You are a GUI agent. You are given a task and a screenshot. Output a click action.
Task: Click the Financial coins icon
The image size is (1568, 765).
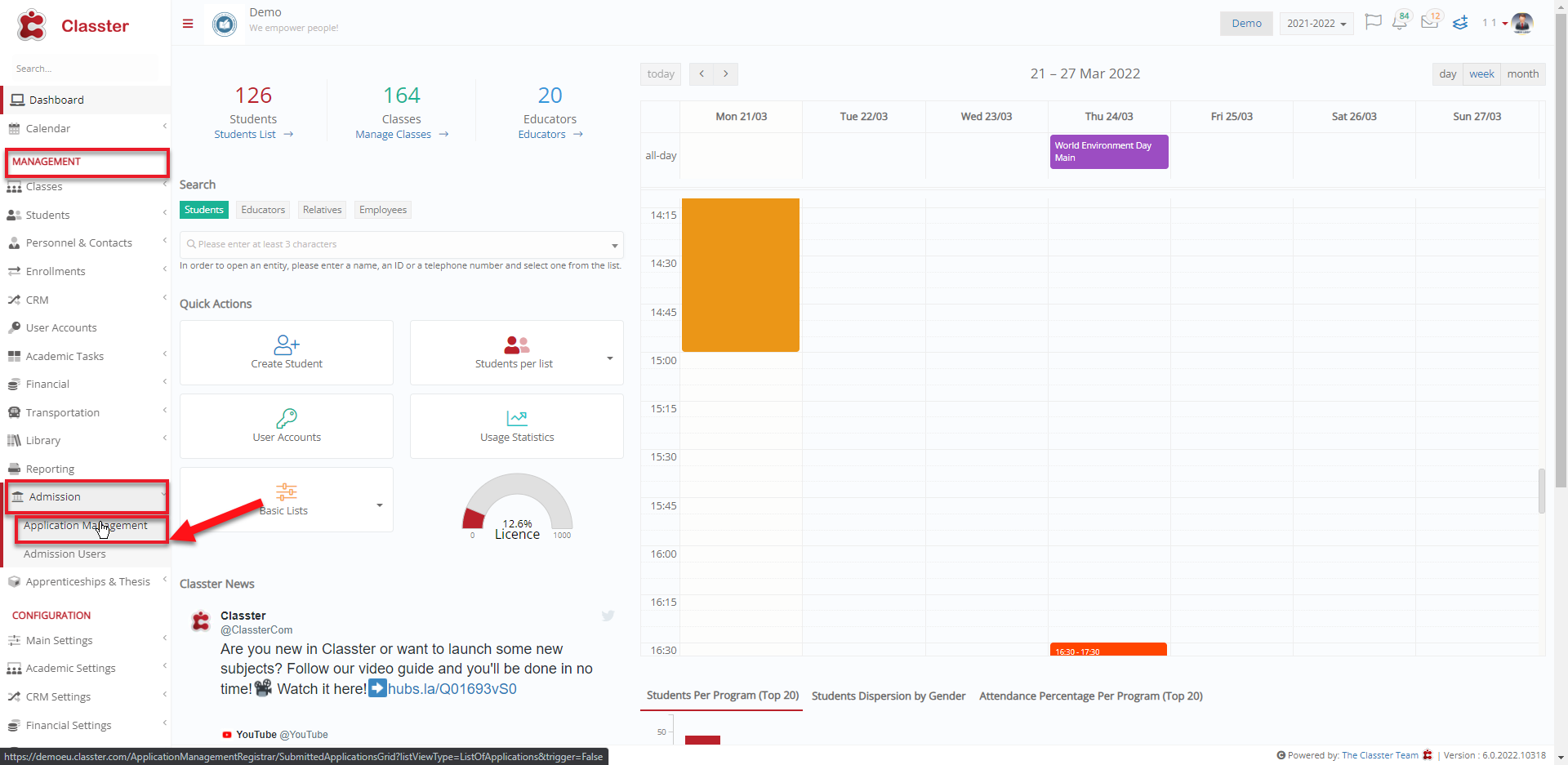point(14,384)
